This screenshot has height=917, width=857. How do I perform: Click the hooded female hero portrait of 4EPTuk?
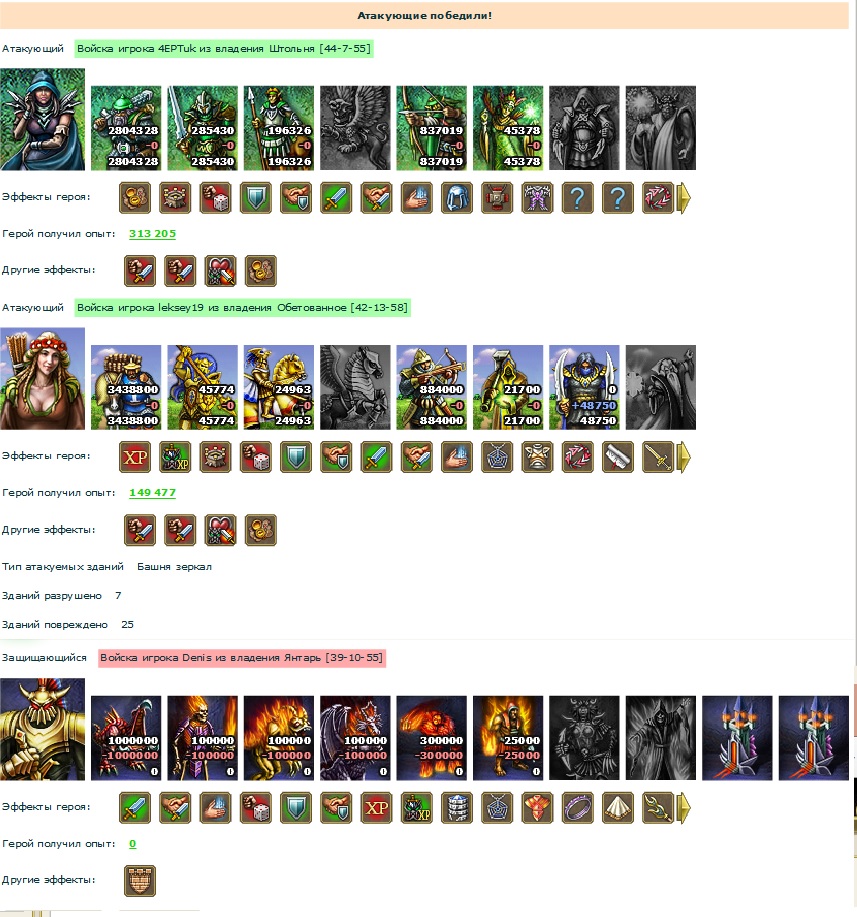tap(42, 119)
